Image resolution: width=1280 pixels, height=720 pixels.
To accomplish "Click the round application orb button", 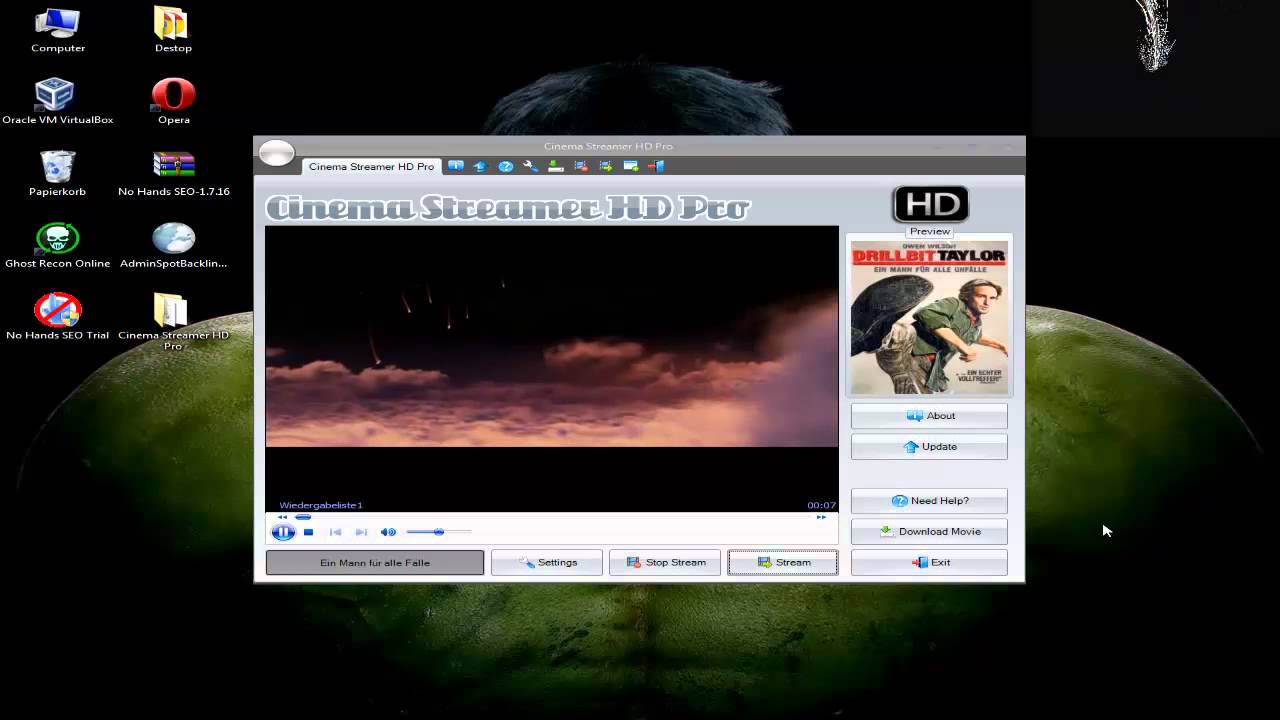I will [x=277, y=154].
